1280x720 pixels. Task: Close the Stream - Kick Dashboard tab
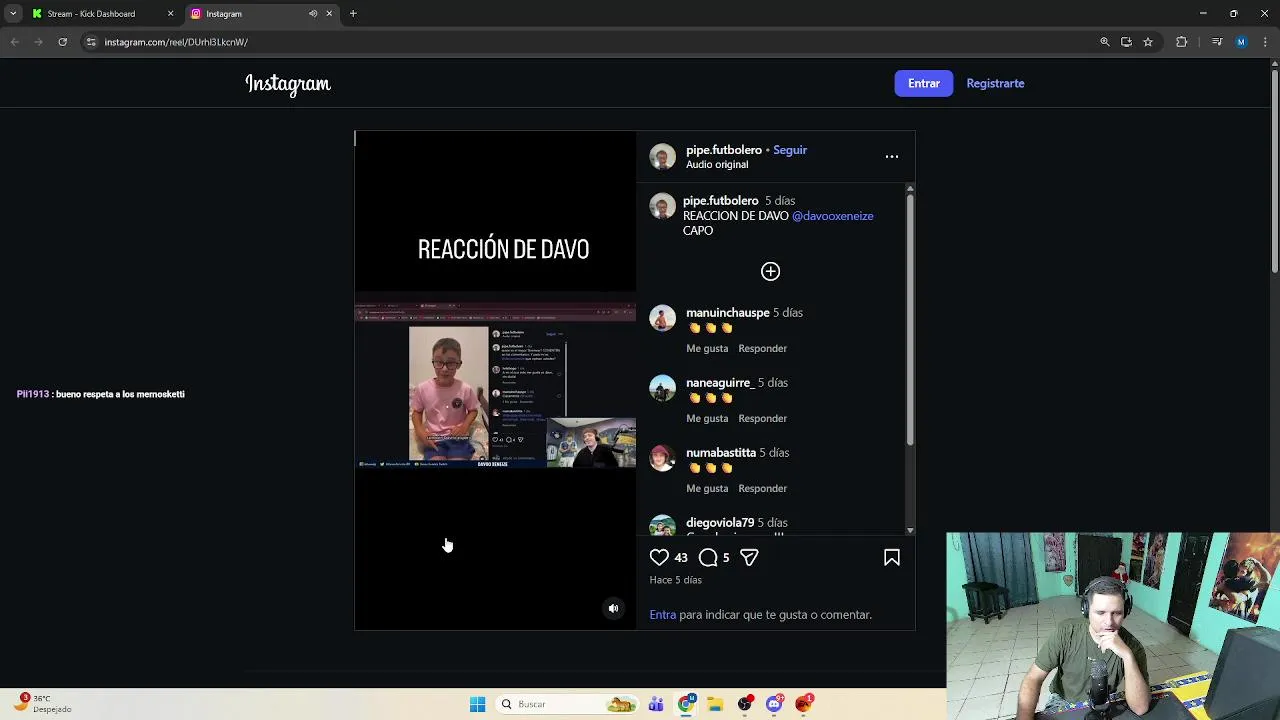170,14
